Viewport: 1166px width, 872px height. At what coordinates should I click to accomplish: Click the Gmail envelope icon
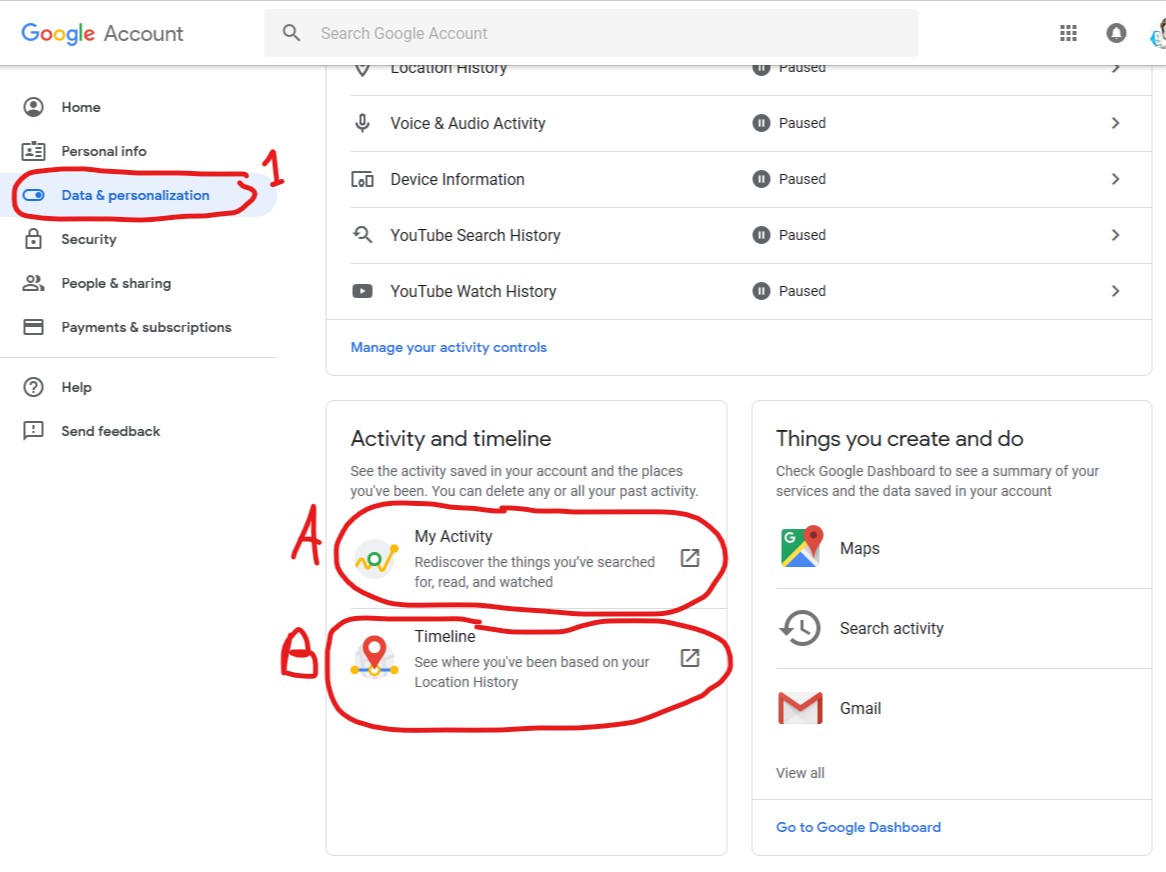click(800, 708)
